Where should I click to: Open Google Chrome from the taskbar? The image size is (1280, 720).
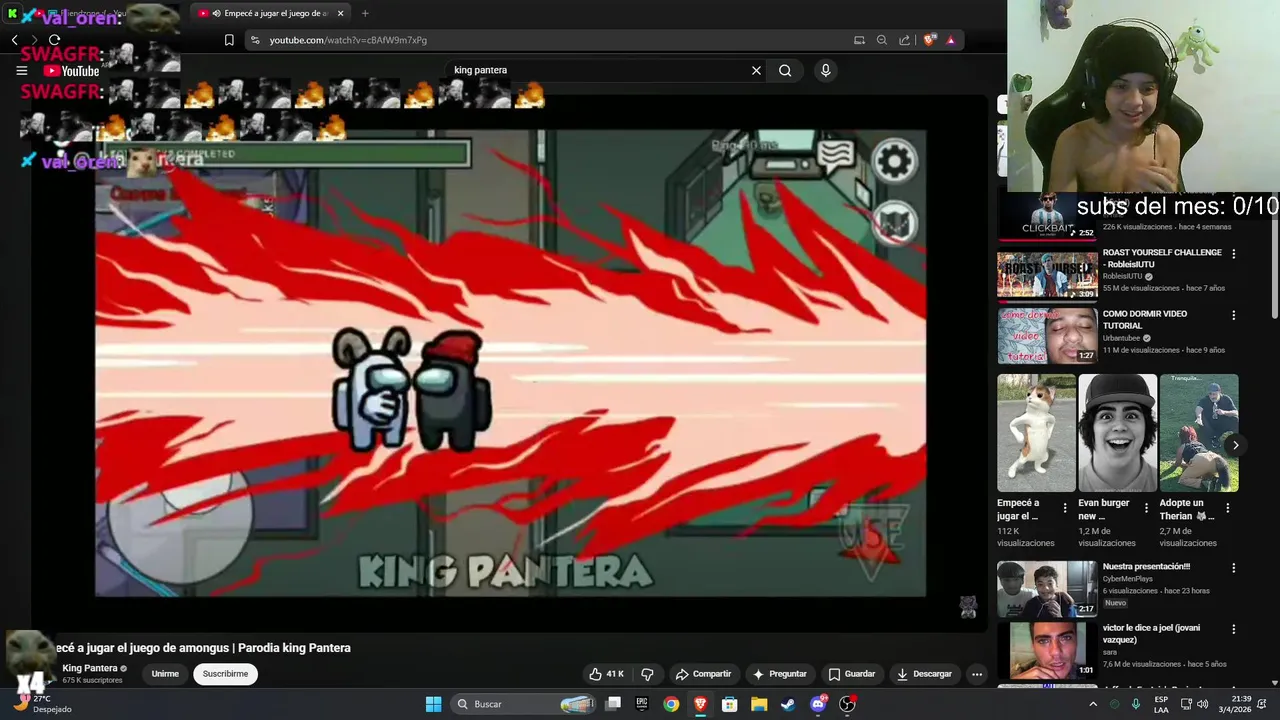tap(671, 704)
